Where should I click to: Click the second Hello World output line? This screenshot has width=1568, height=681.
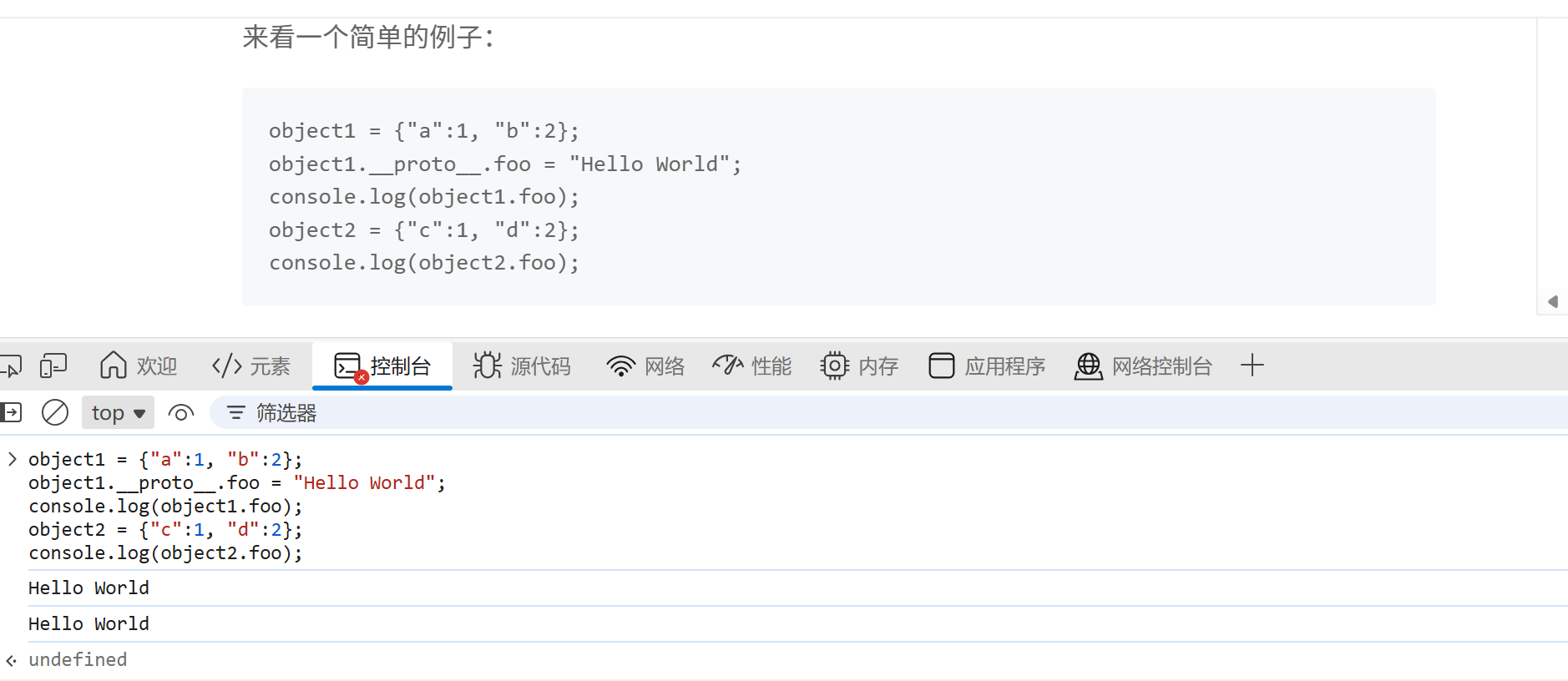[x=89, y=623]
